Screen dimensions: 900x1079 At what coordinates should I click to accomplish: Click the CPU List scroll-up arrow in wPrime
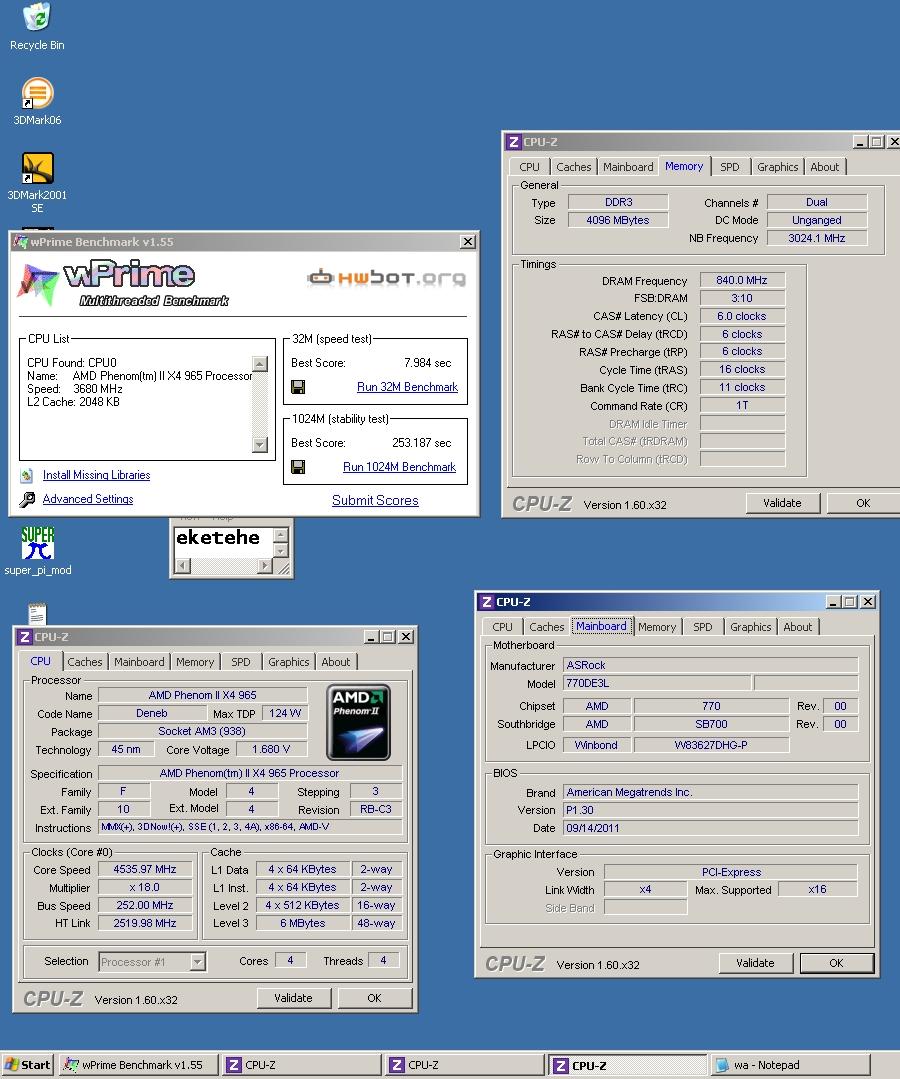[260, 363]
